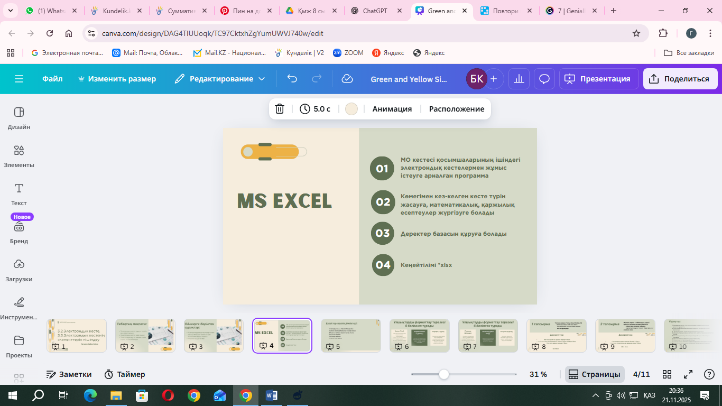This screenshot has height=406, width=722.
Task: Open the БК user avatar
Action: (476, 79)
